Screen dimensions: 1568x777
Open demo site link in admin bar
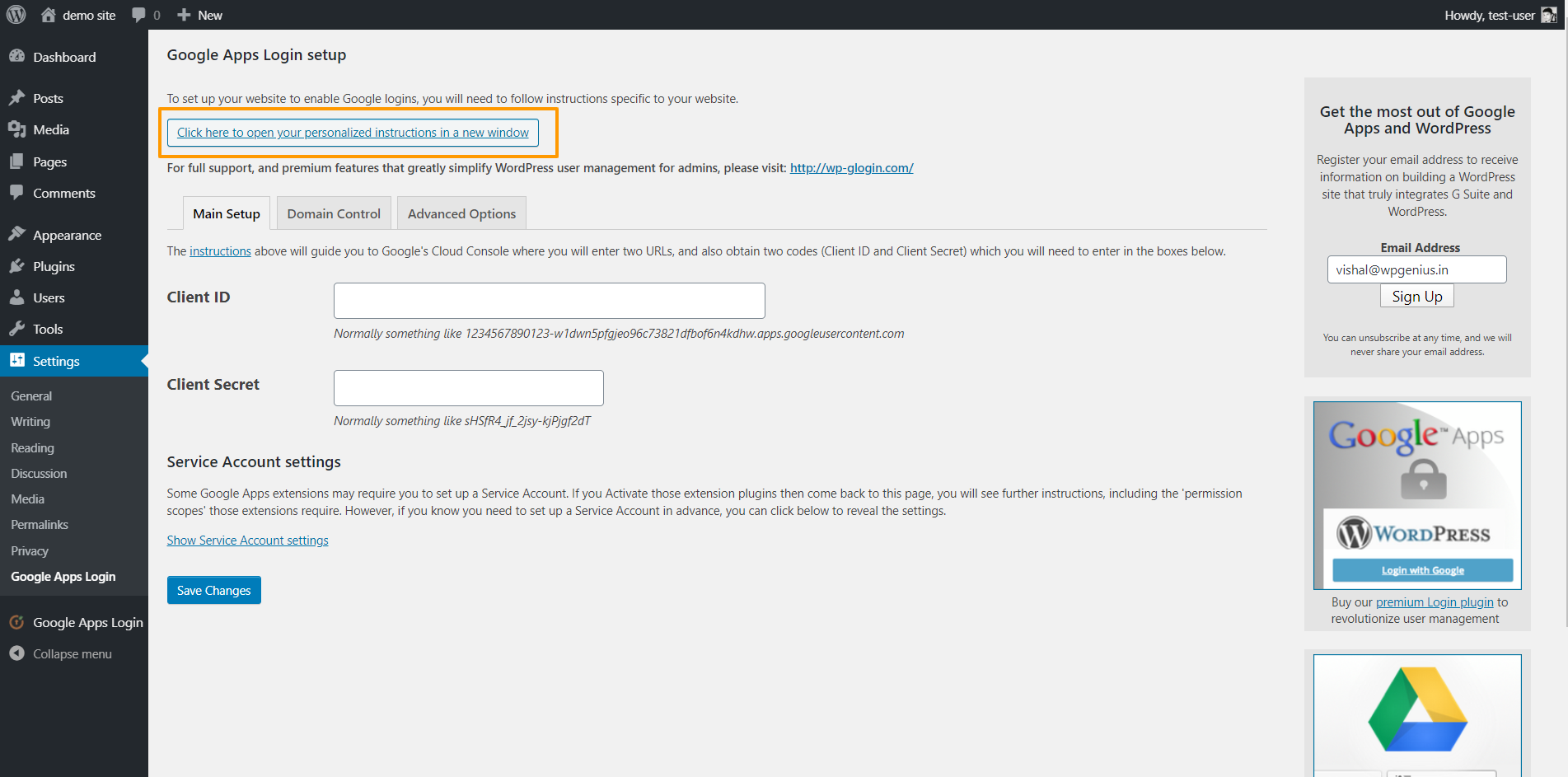[x=89, y=15]
